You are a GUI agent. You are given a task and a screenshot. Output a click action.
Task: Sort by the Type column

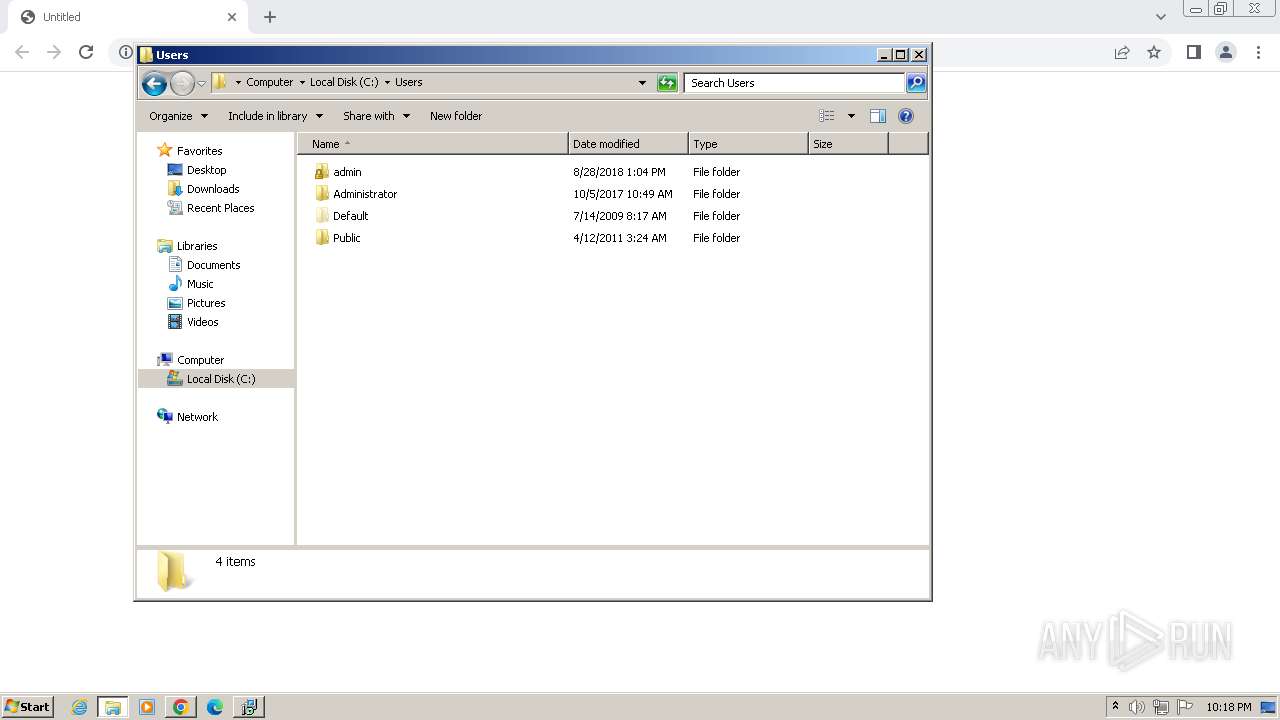(x=748, y=144)
